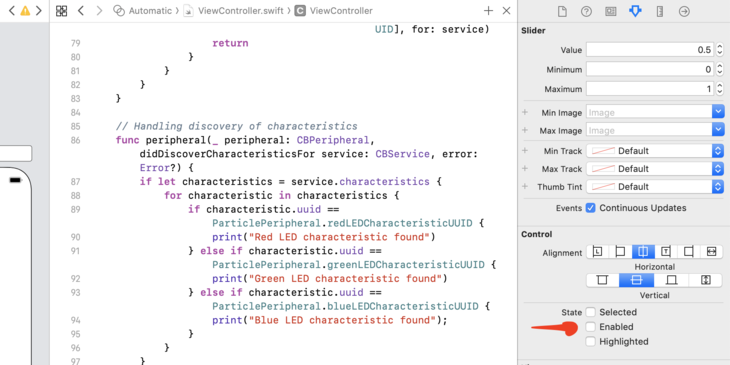Screen dimensions: 730x365
Task: Set vertical alignment to bottom
Action: pos(671,280)
